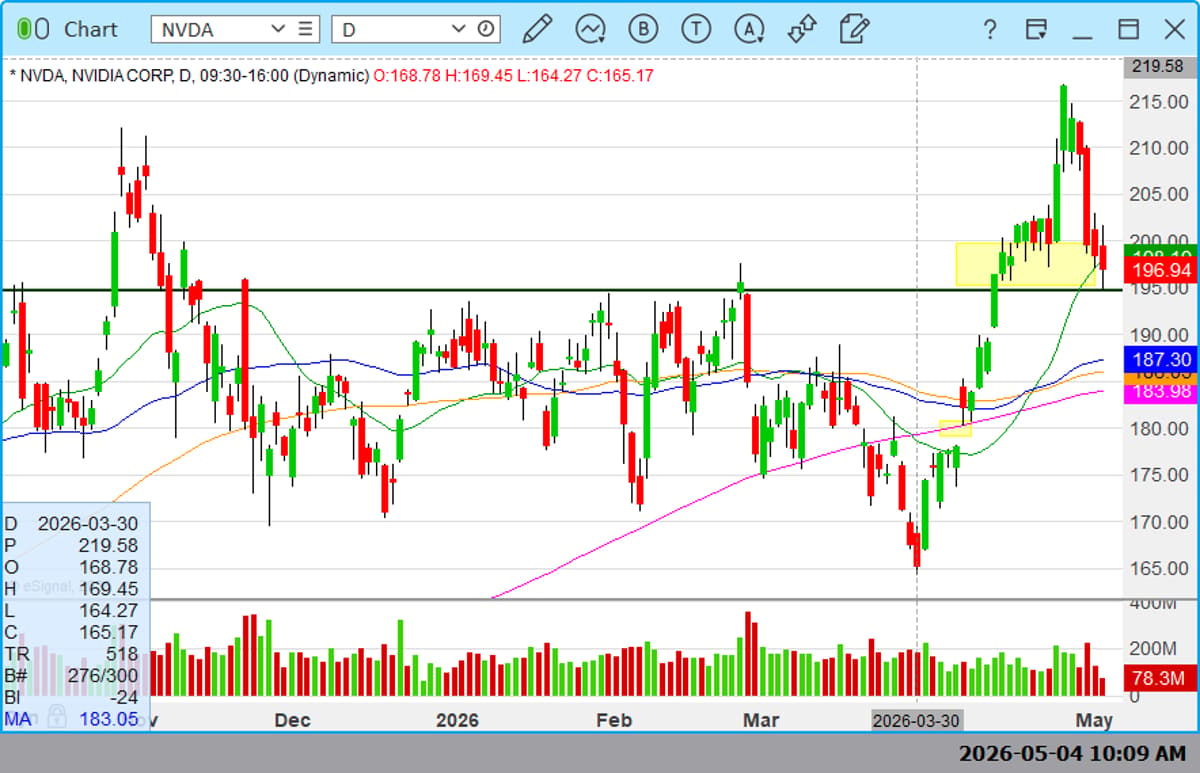The image size is (1200, 773).
Task: Click the H:169.45 value in header
Action: point(478,75)
